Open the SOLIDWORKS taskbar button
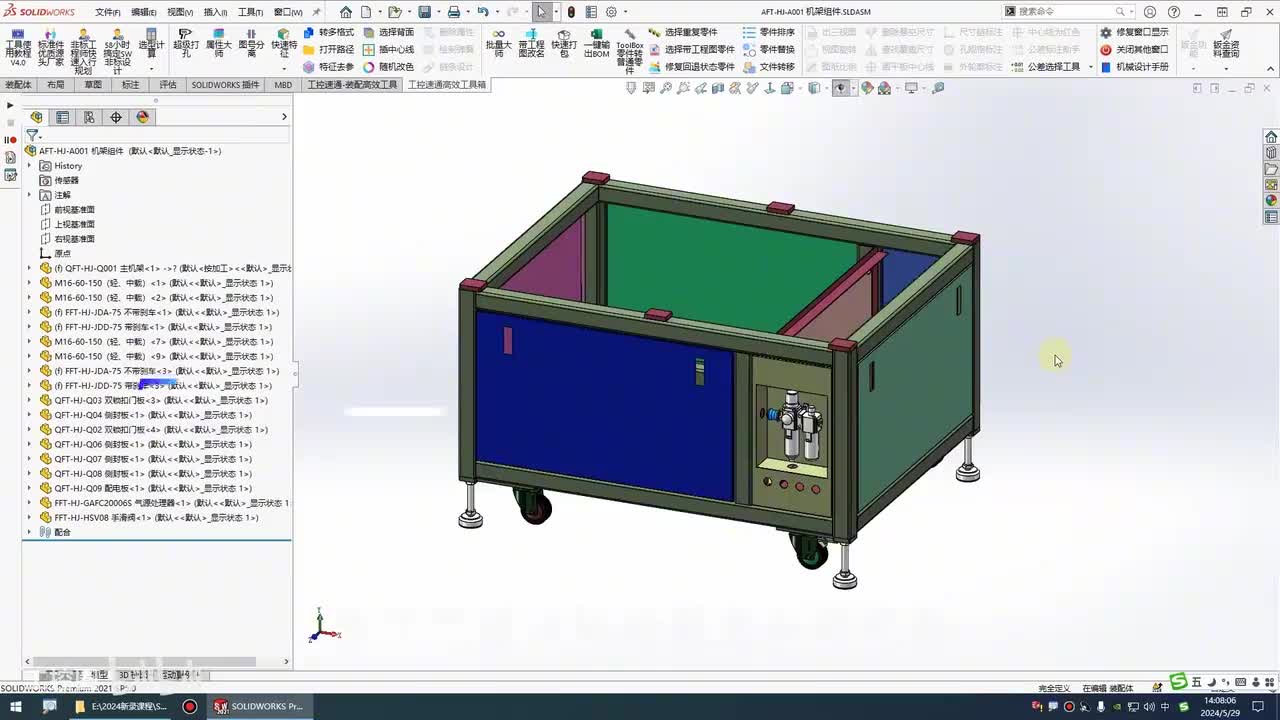 [258, 707]
